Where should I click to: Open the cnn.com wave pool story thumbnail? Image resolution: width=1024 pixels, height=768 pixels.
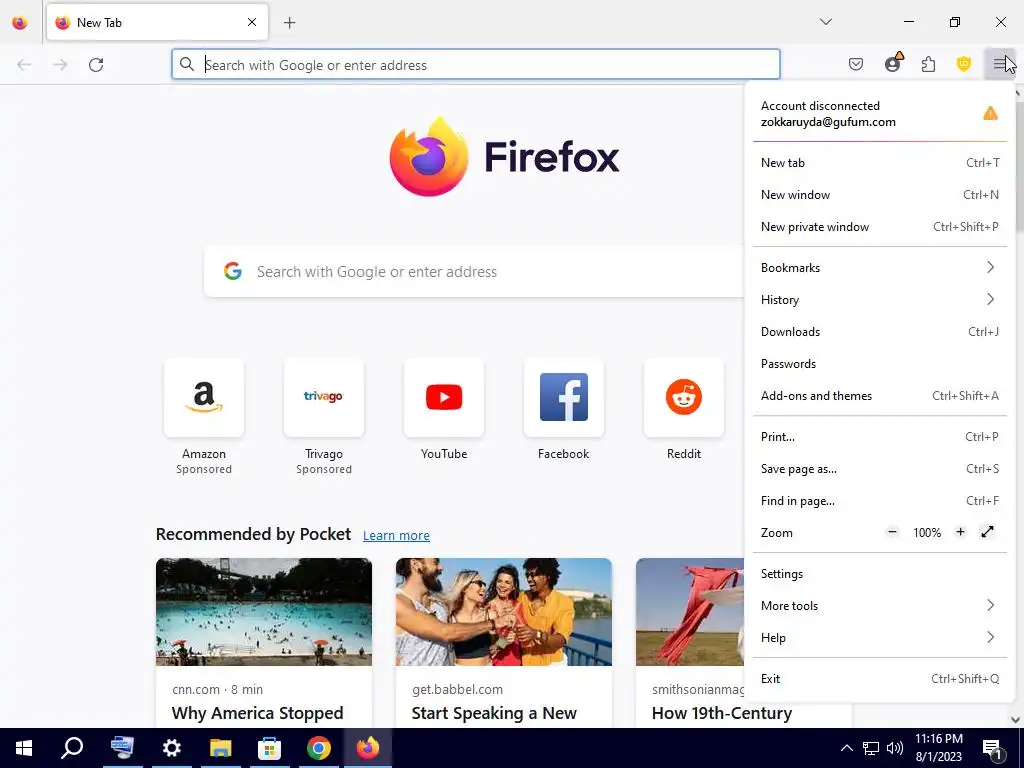(x=264, y=612)
